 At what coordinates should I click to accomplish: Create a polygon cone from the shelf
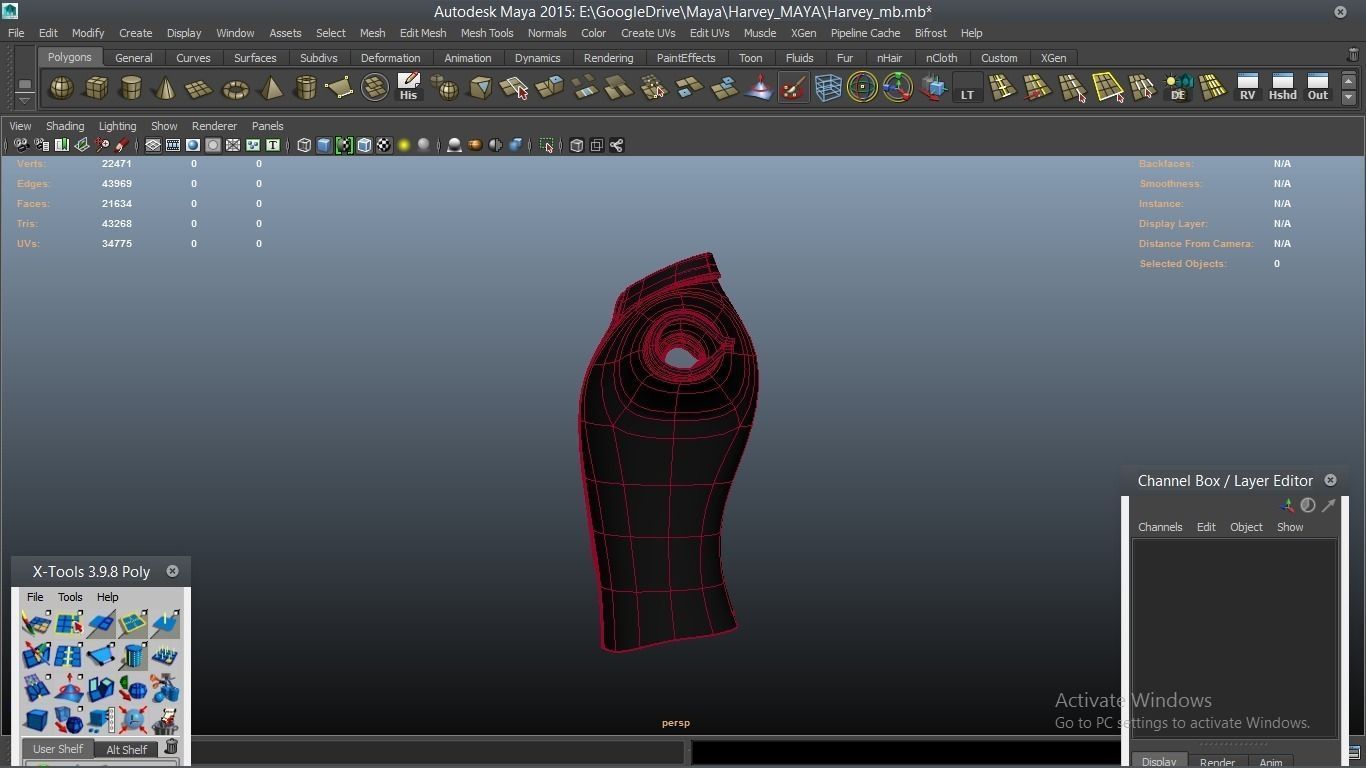click(x=165, y=88)
